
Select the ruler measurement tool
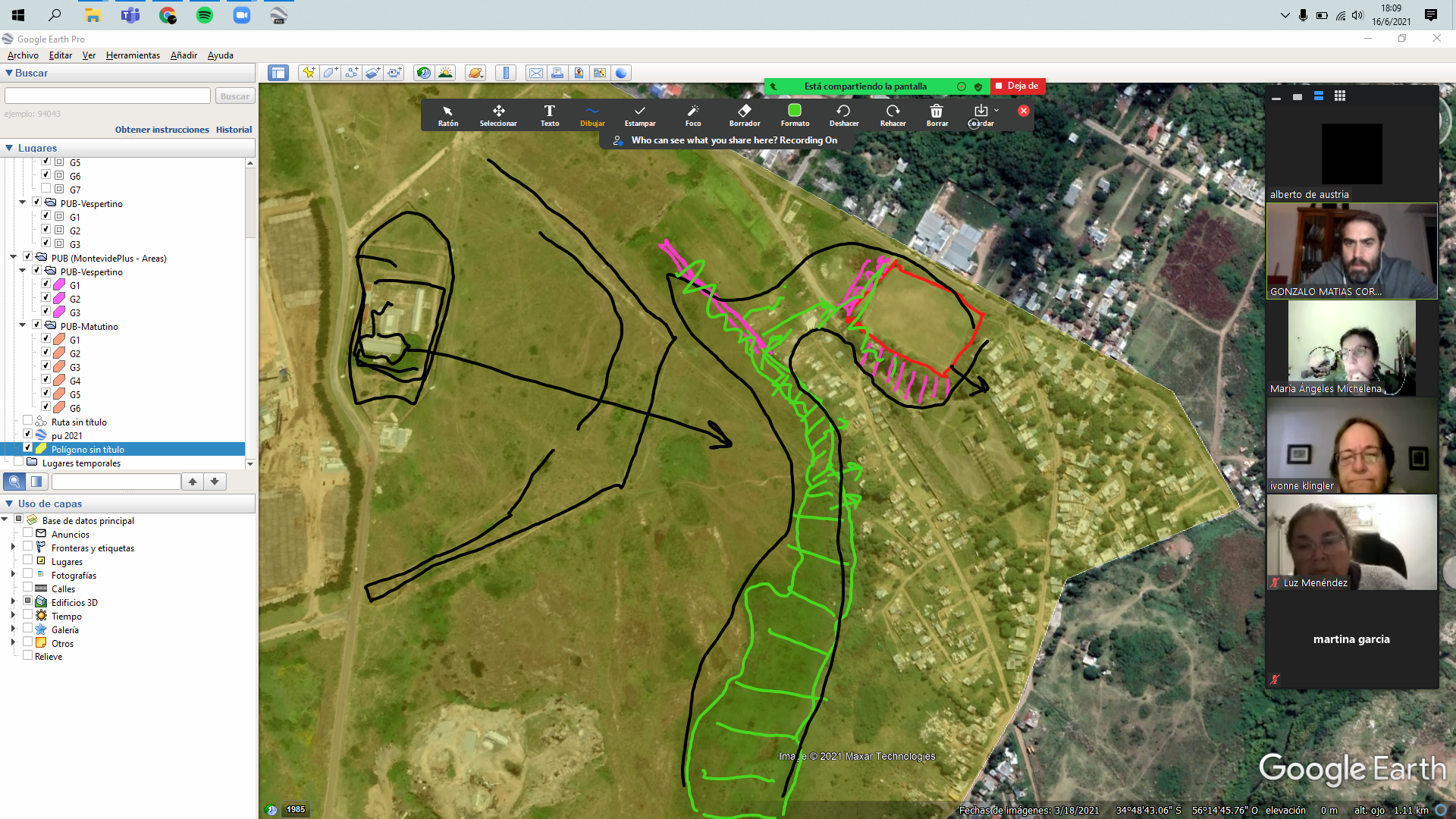click(x=506, y=73)
